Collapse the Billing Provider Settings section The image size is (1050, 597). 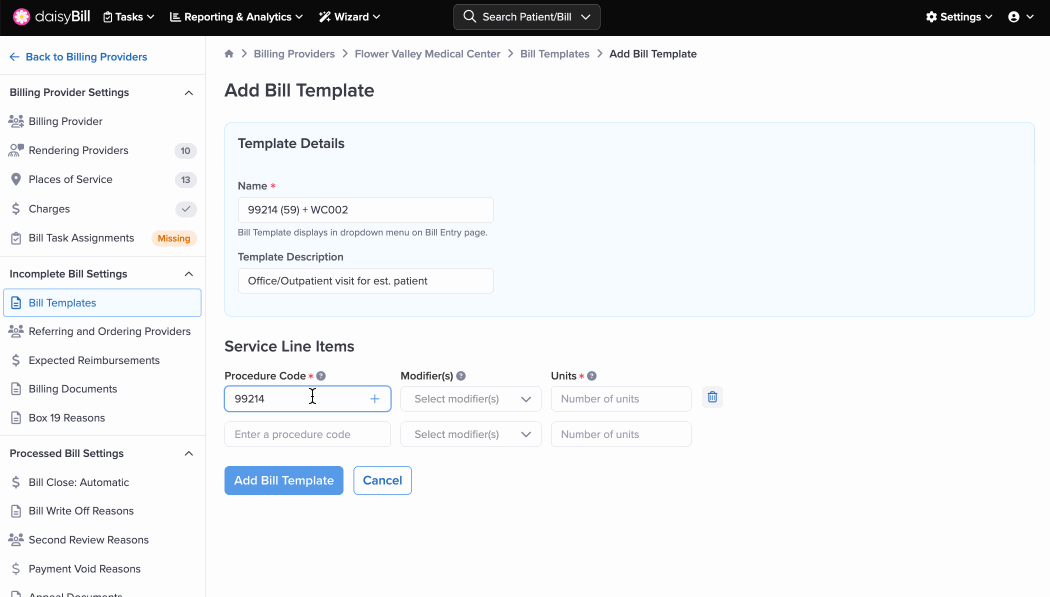(x=189, y=93)
